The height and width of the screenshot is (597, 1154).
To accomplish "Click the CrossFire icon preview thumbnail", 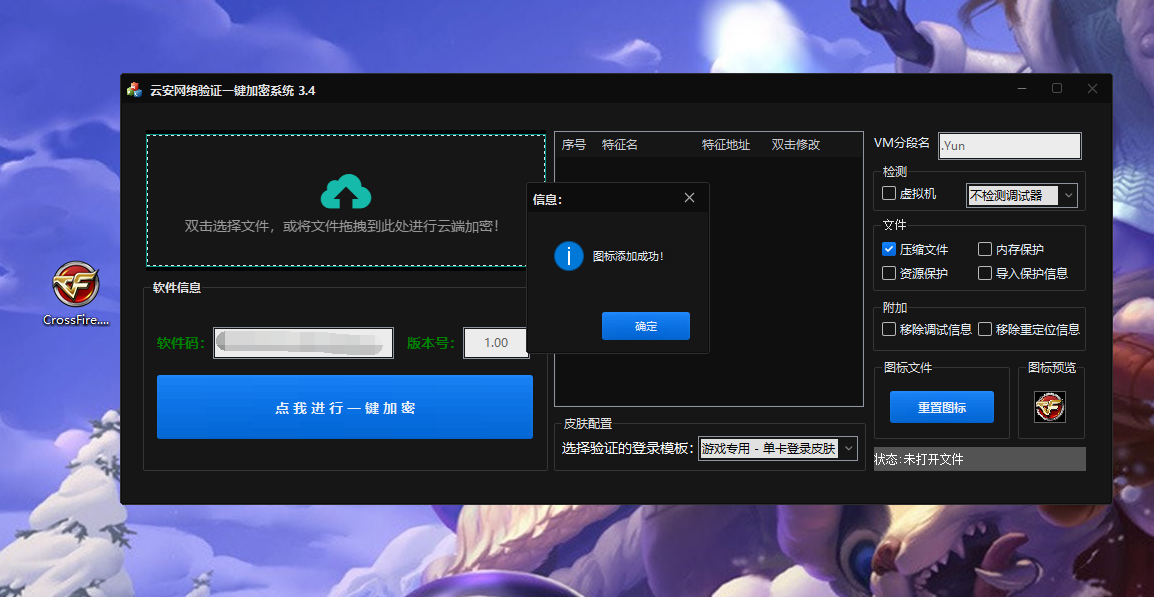I will pyautogui.click(x=1050, y=406).
